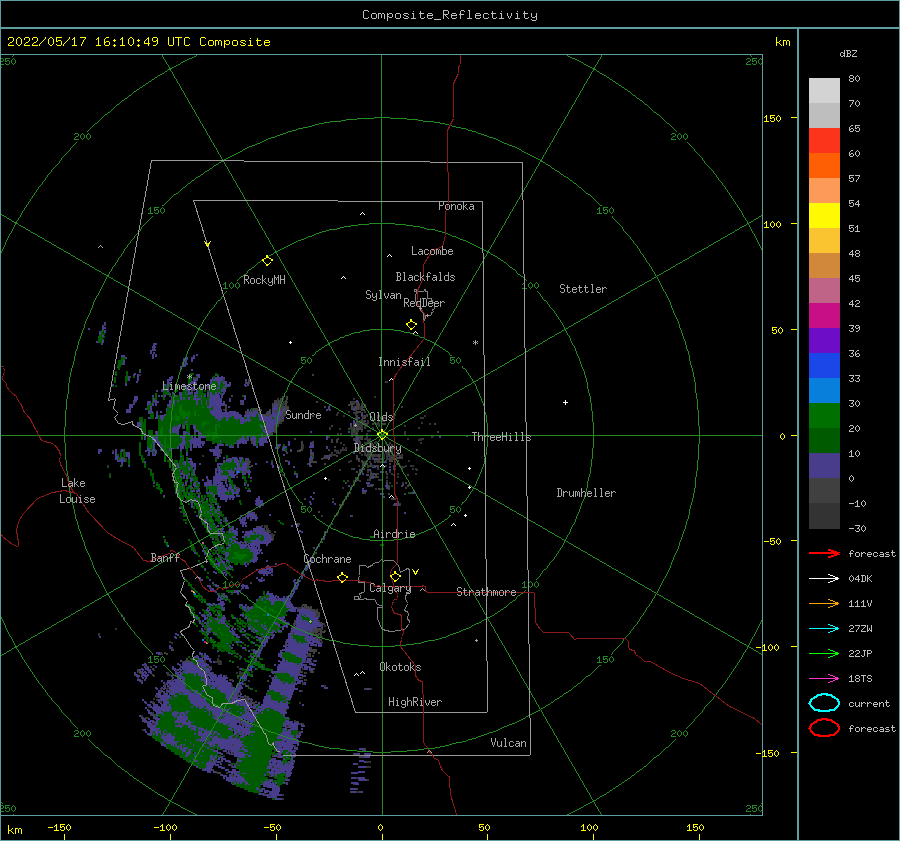Image resolution: width=900 pixels, height=841 pixels.
Task: Click the yellow diamond marker inside Calgary outline
Action: click(x=395, y=576)
